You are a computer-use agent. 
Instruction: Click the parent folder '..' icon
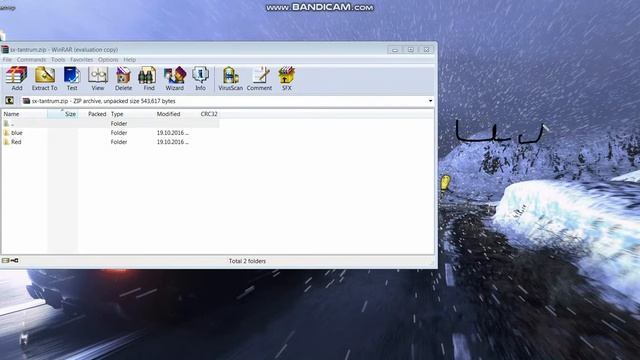pyautogui.click(x=7, y=123)
